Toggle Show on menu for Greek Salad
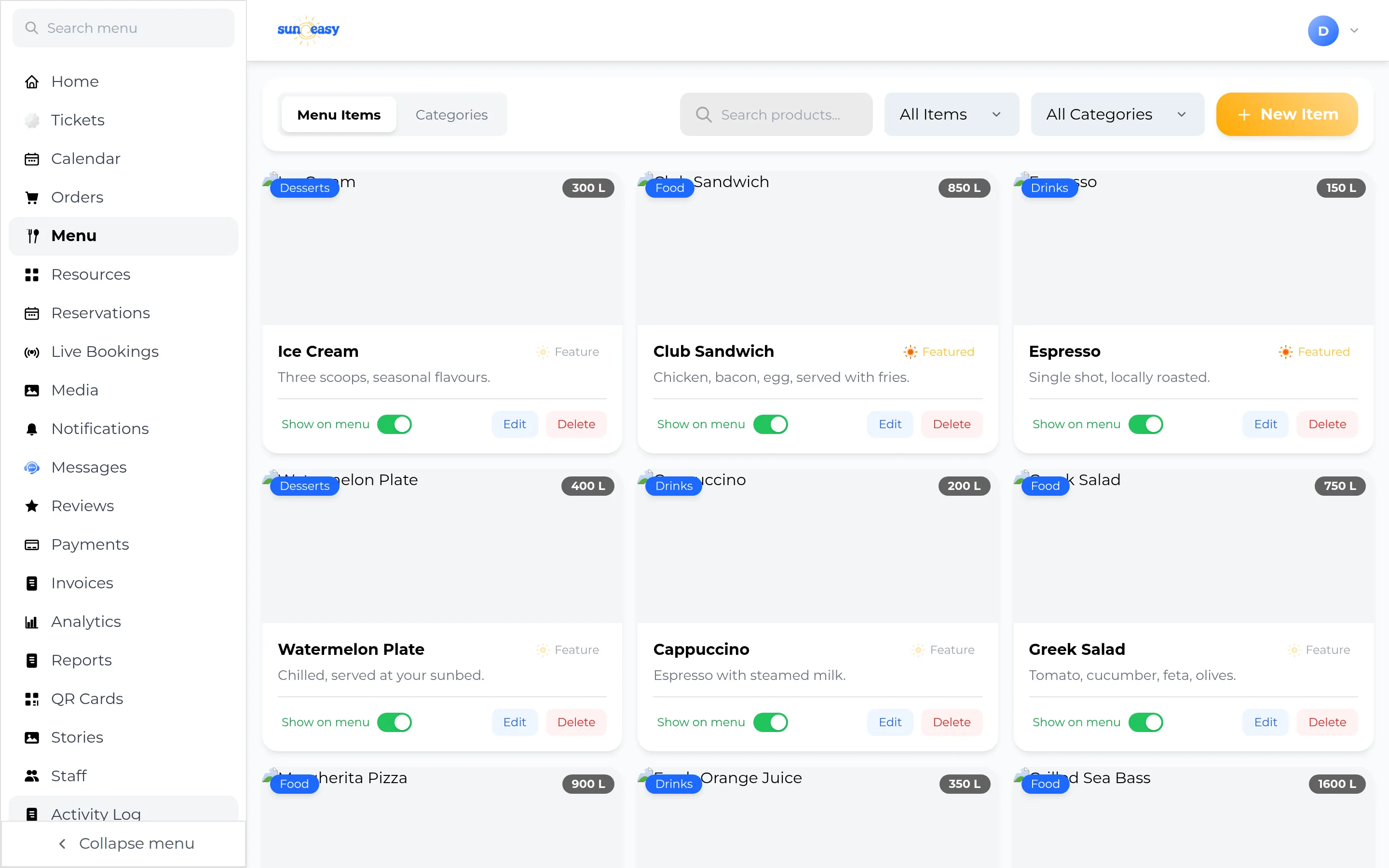Viewport: 1389px width, 868px height. point(1145,722)
